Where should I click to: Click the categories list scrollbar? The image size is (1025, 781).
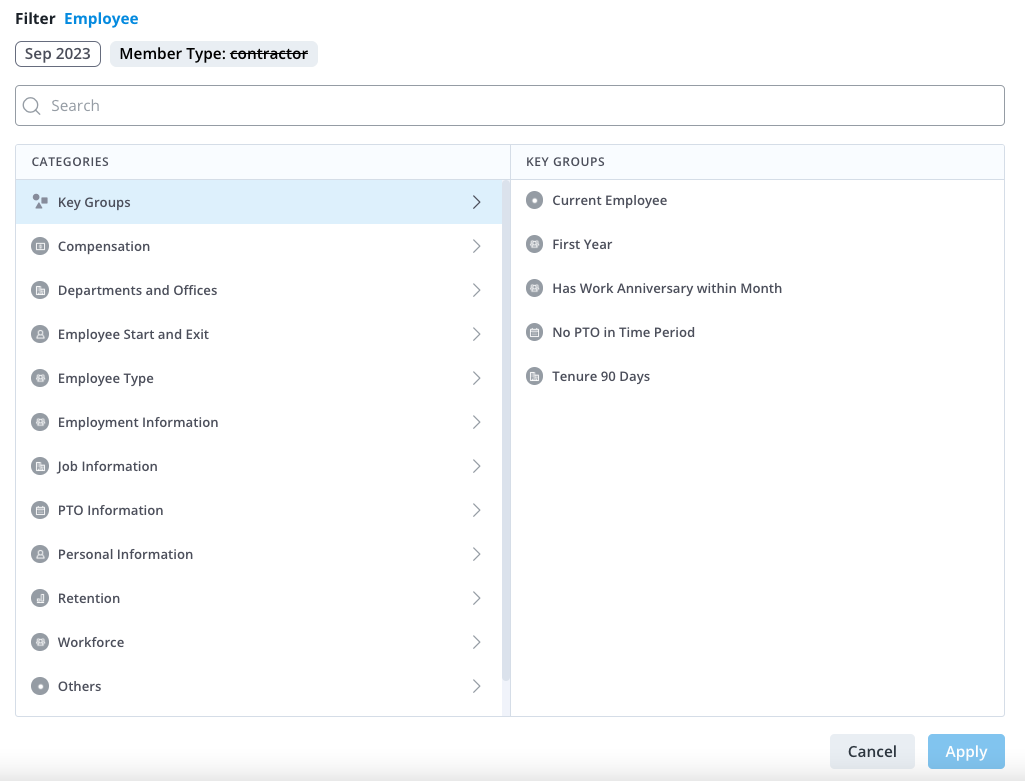(x=506, y=430)
